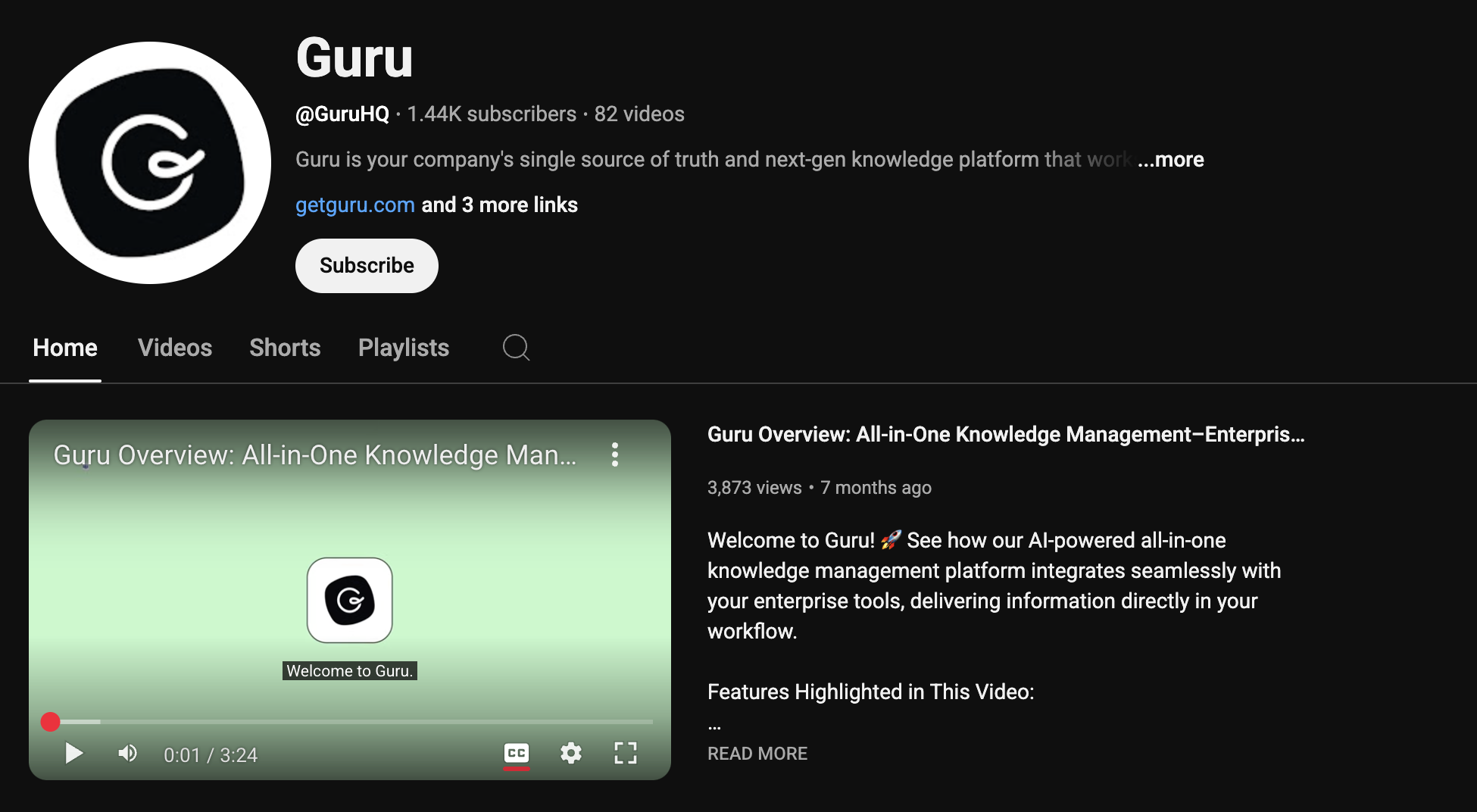Screen dimensions: 1477x812
Task: Click the @GuruHQ channel handle
Action: tap(342, 114)
